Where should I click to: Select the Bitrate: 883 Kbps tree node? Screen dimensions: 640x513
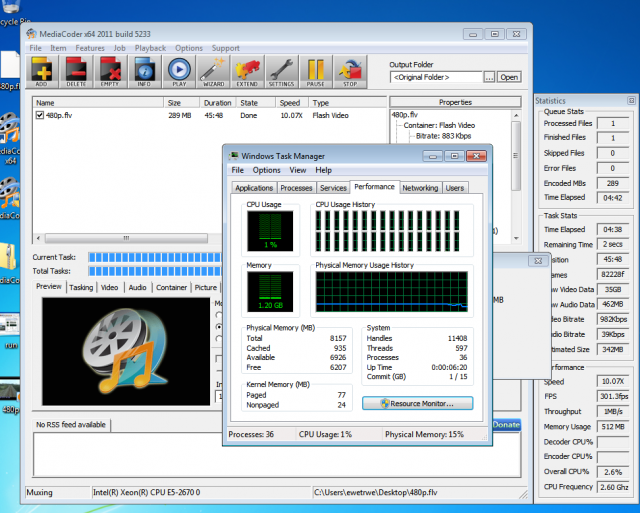click(443, 136)
